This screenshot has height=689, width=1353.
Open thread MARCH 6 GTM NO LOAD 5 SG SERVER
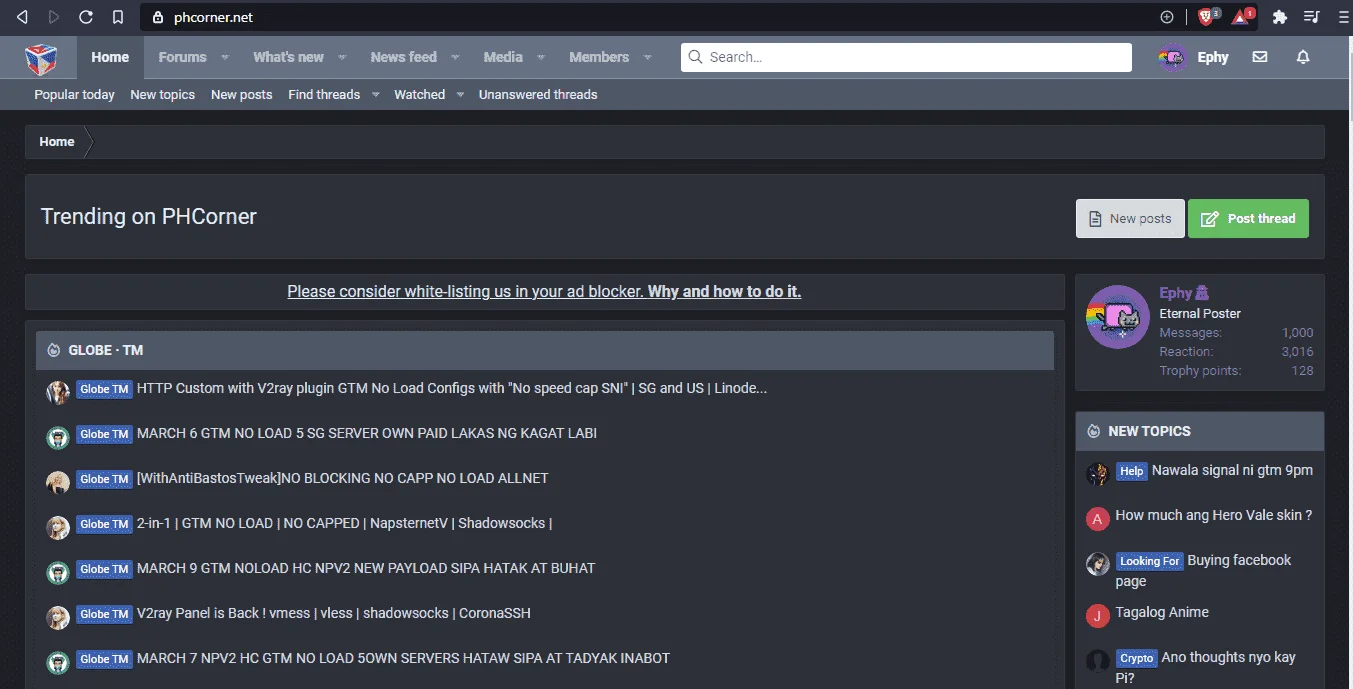(367, 433)
